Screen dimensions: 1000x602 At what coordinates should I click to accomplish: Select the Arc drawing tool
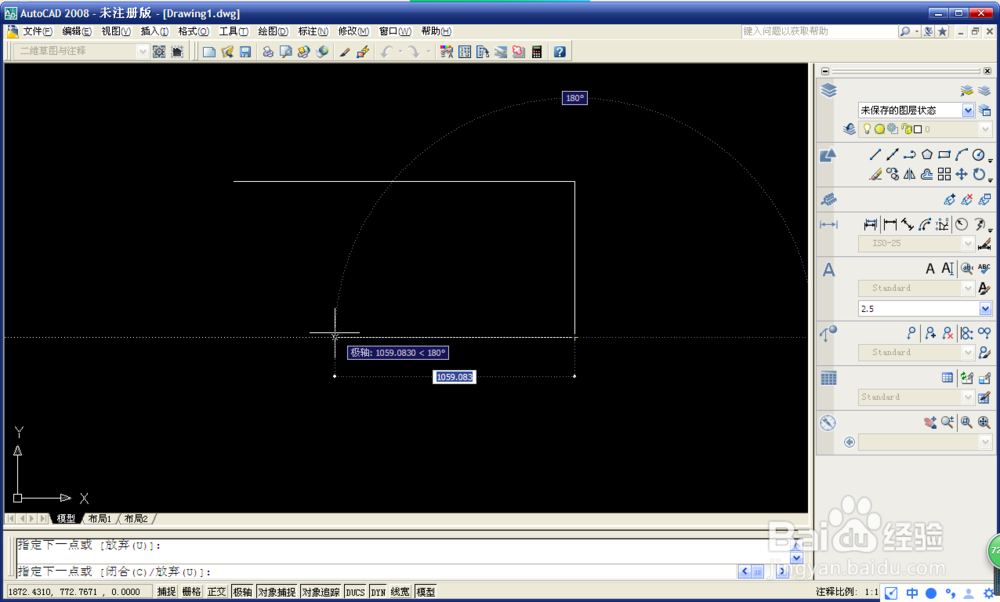[x=961, y=154]
